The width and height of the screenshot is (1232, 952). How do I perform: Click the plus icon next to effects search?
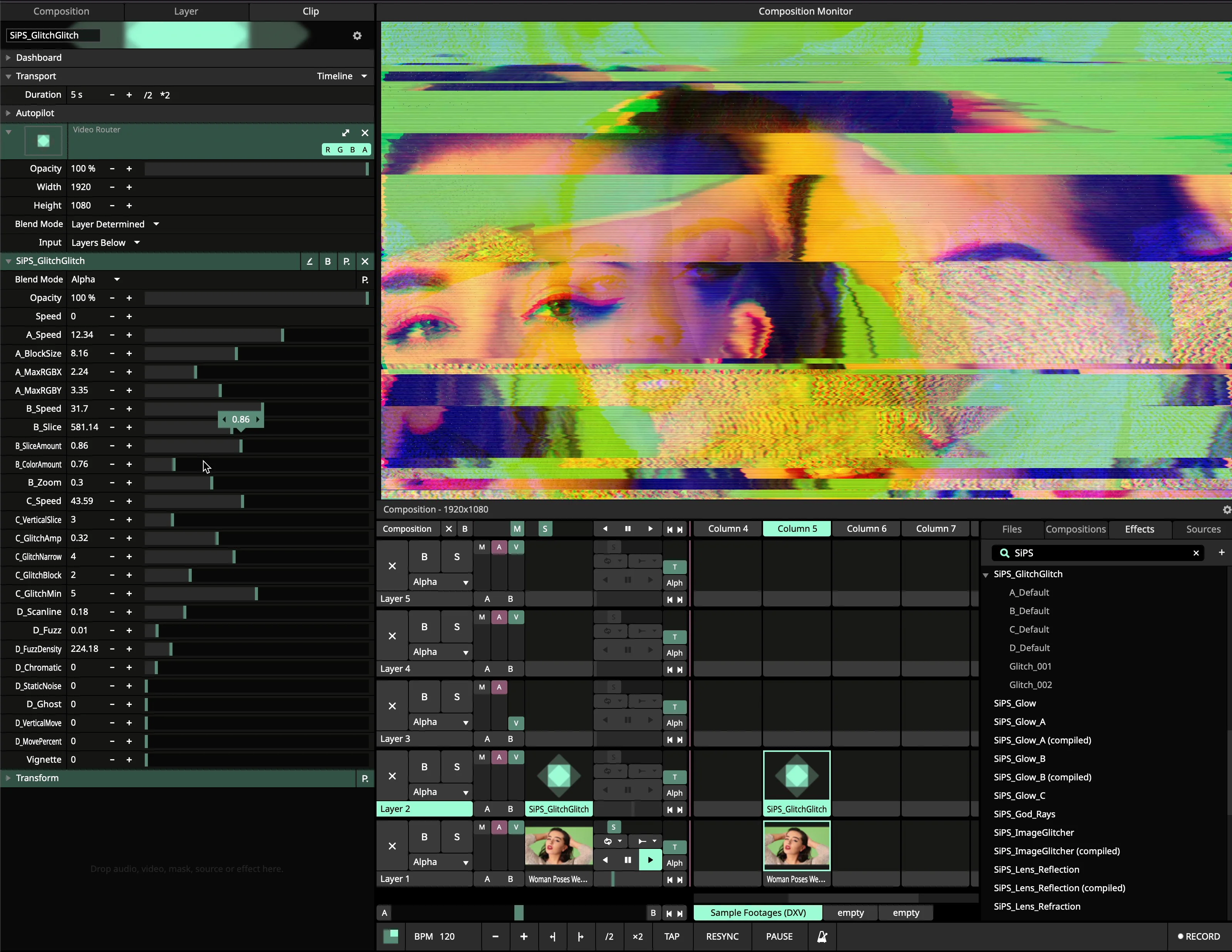click(1222, 552)
